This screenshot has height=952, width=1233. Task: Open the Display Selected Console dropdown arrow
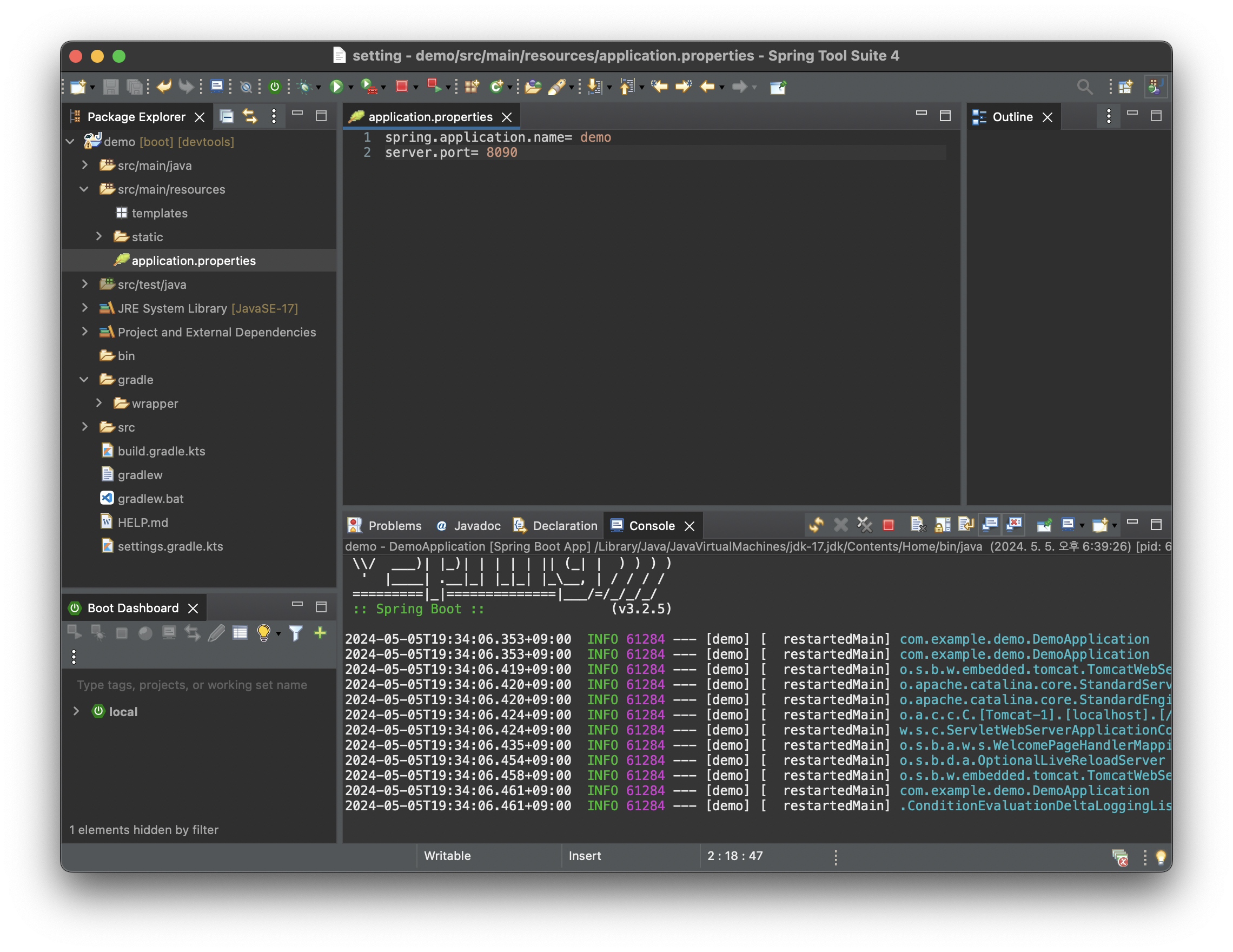1082,526
